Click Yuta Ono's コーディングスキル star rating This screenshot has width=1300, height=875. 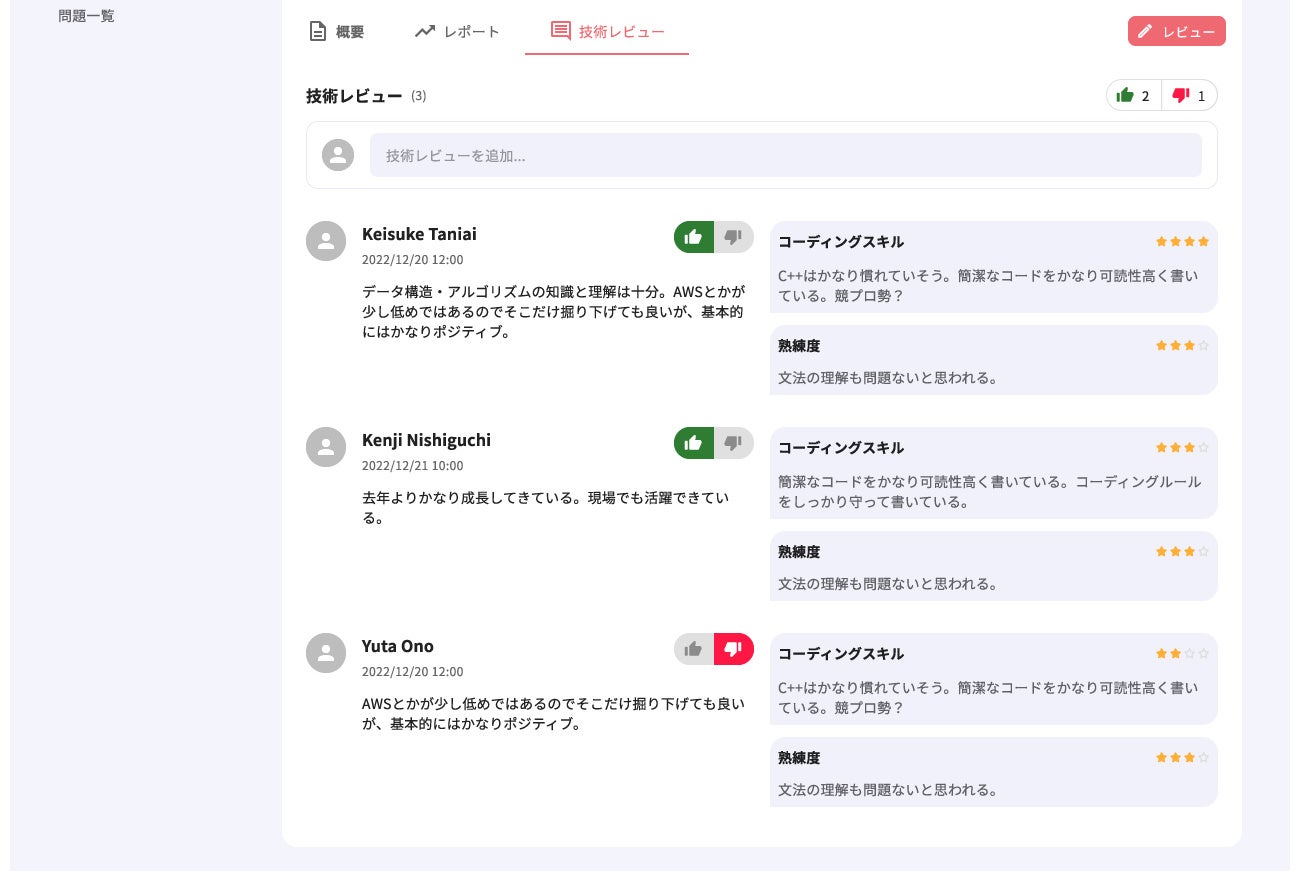point(1182,653)
